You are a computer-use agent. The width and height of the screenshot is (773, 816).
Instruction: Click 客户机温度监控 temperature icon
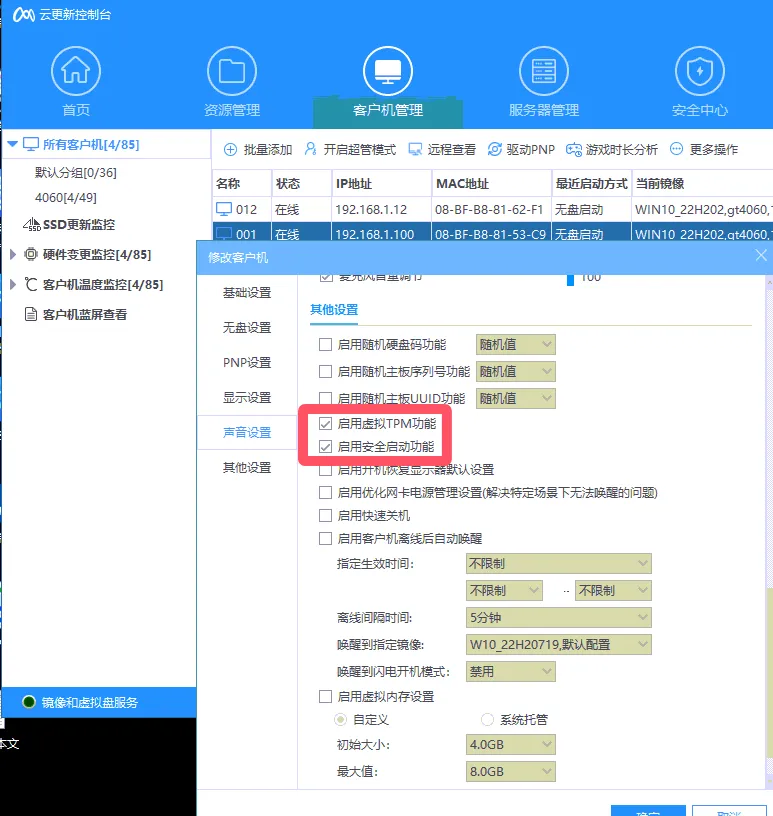pyautogui.click(x=31, y=284)
